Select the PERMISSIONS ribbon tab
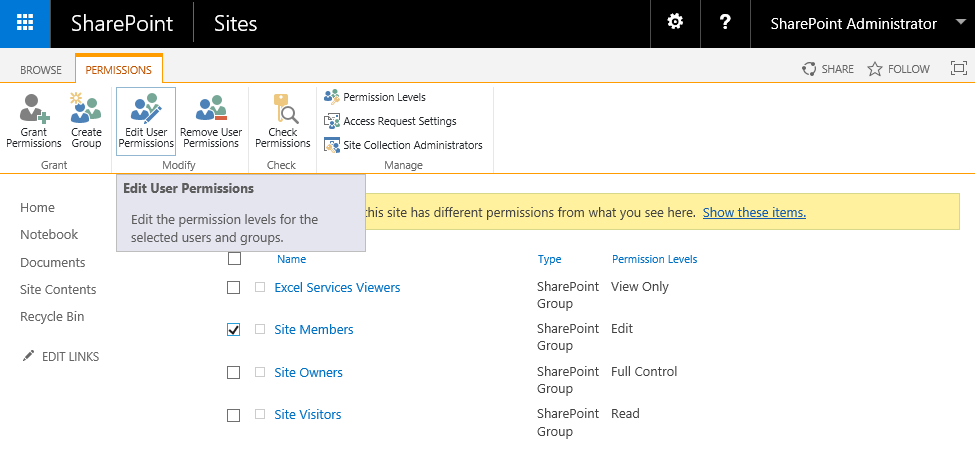Screen dimensions: 975x450 pos(119,70)
